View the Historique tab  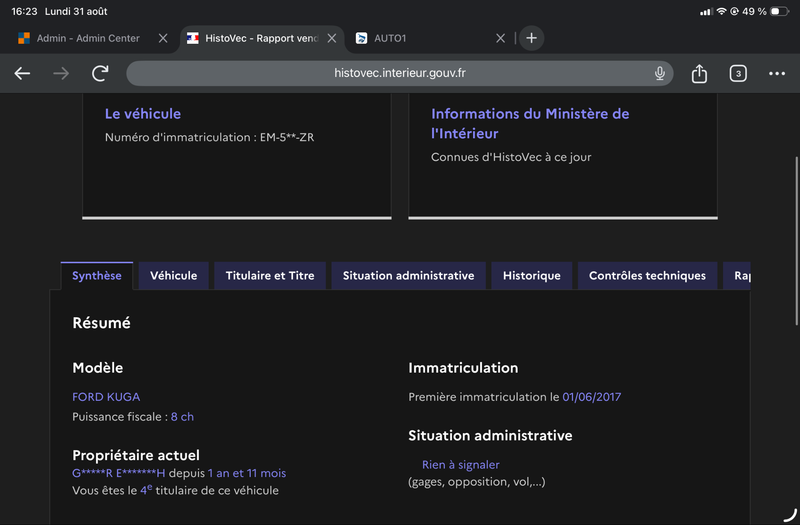[x=532, y=276]
